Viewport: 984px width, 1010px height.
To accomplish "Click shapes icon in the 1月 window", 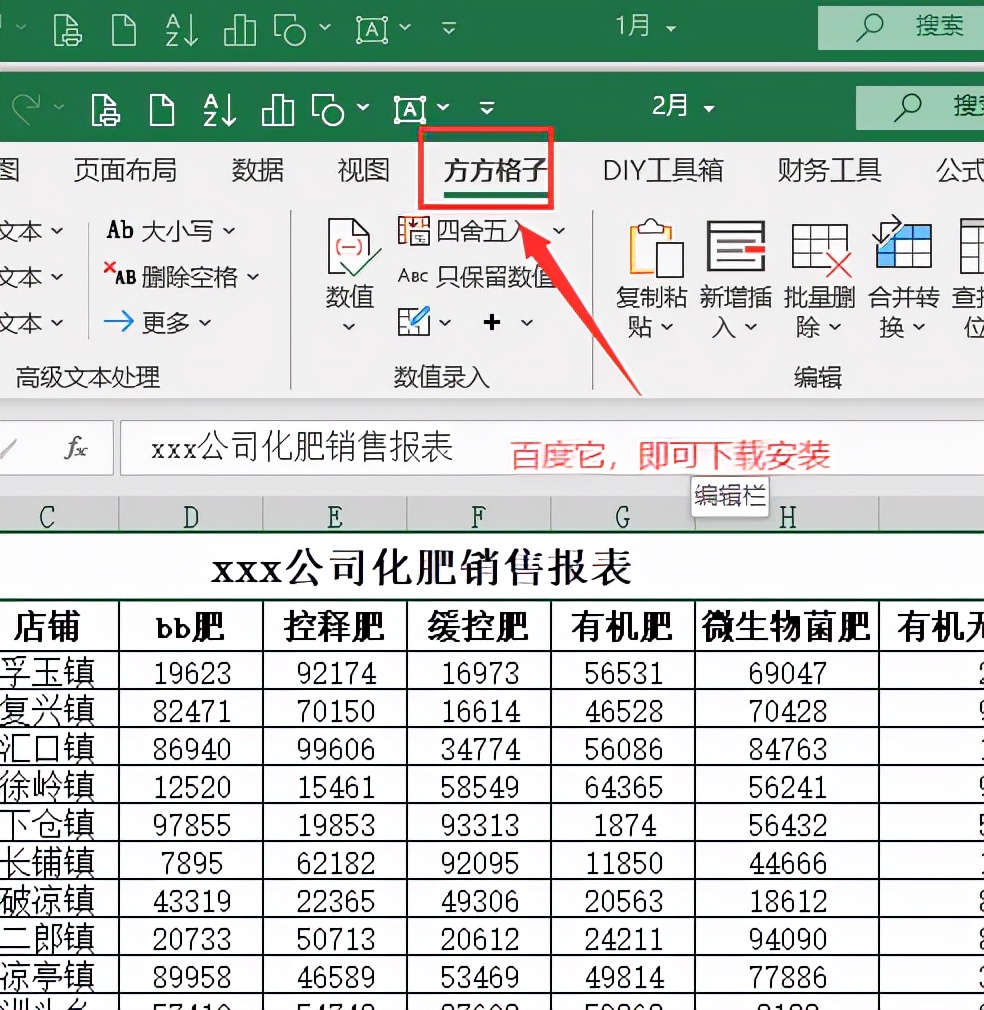I will click(289, 30).
